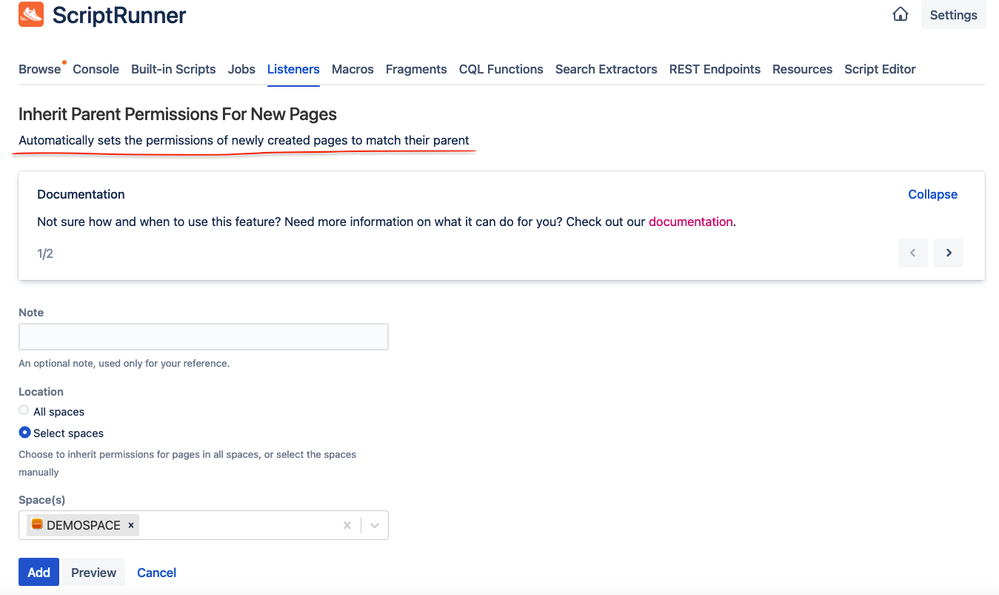Click the 'Documentation' panel heading
Image resolution: width=999 pixels, height=595 pixels.
pos(81,194)
